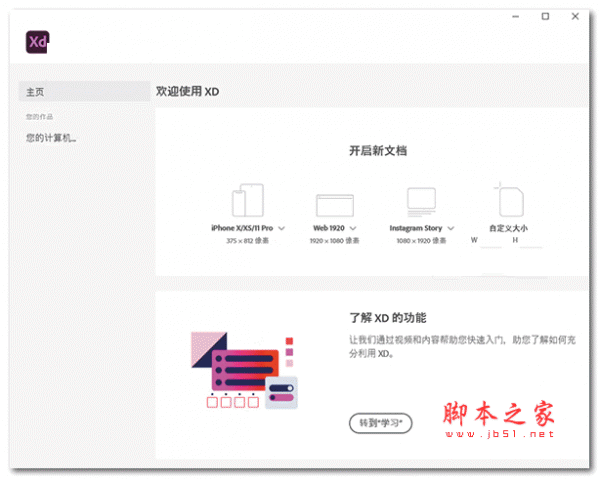
Task: Minimize the XD window
Action: coord(516,16)
